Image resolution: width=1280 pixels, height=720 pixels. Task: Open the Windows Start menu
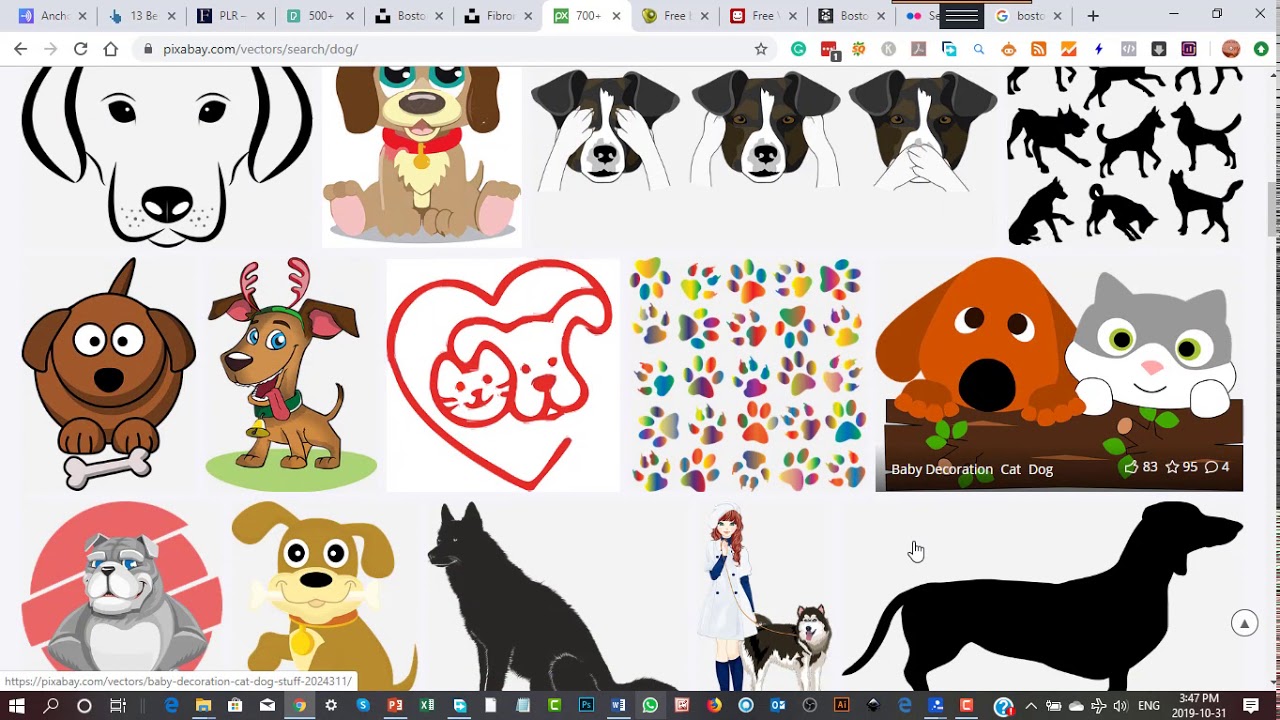pos(17,705)
